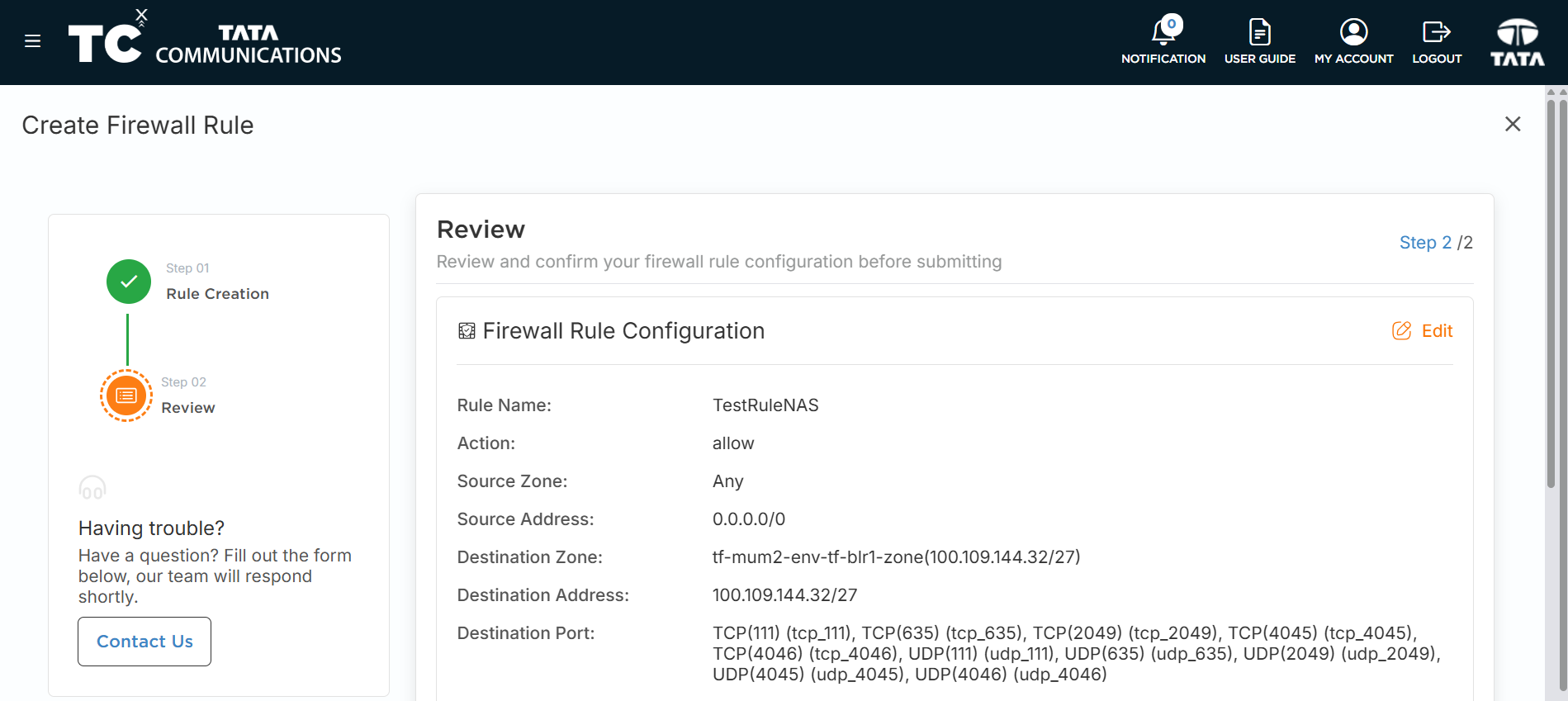The width and height of the screenshot is (1568, 701).
Task: Click the rule name value TestRuleNAS
Action: [x=765, y=405]
